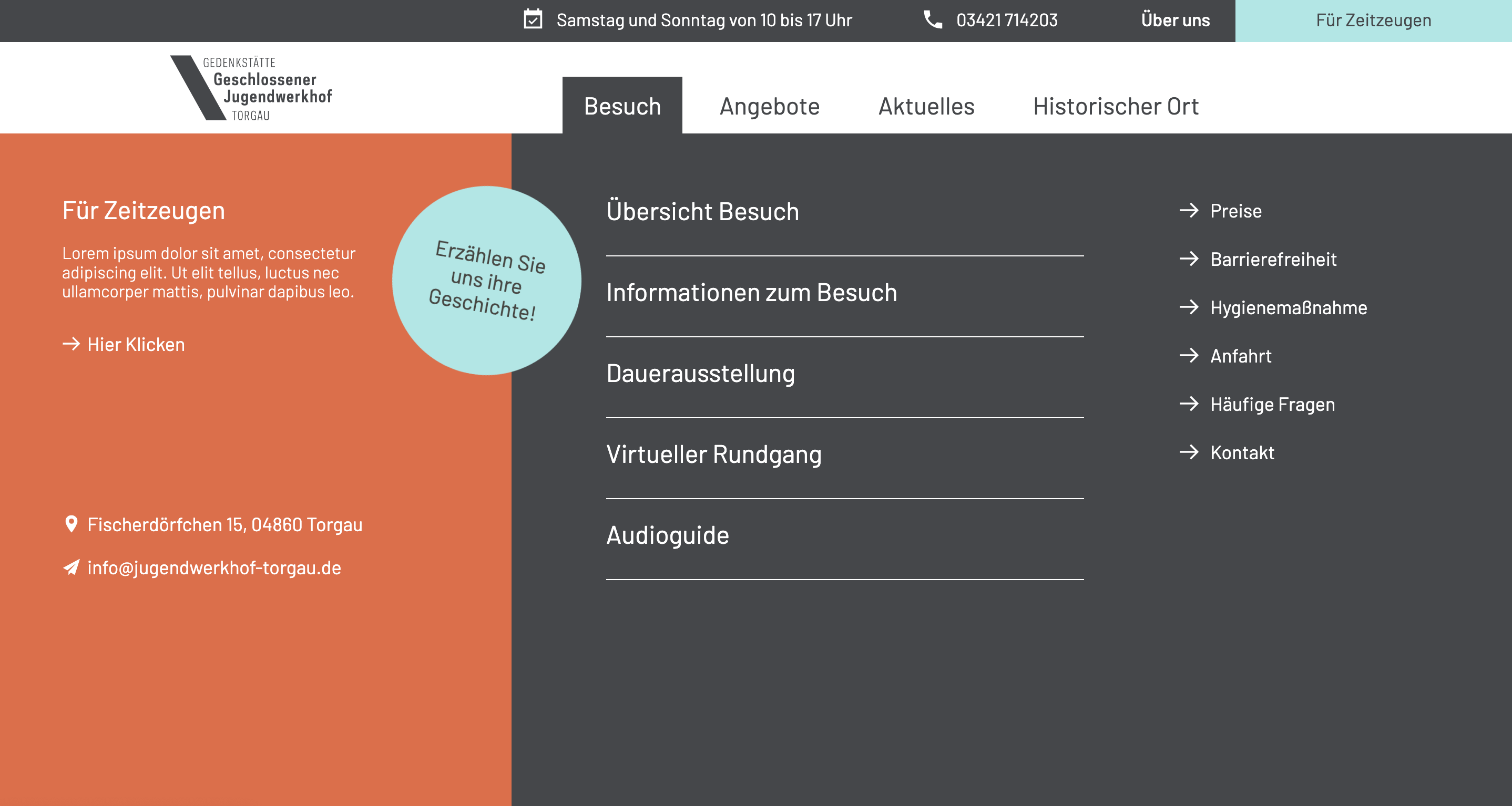Open the Über uns link
This screenshot has width=1512, height=806.
(1175, 20)
